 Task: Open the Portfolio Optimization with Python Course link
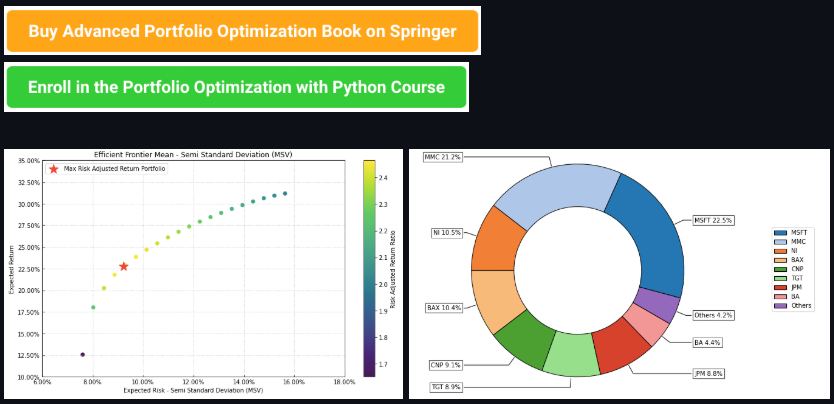(236, 87)
